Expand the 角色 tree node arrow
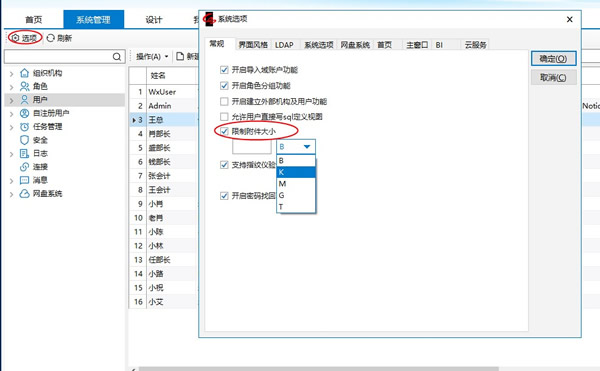This screenshot has height=371, width=600. coord(11,87)
